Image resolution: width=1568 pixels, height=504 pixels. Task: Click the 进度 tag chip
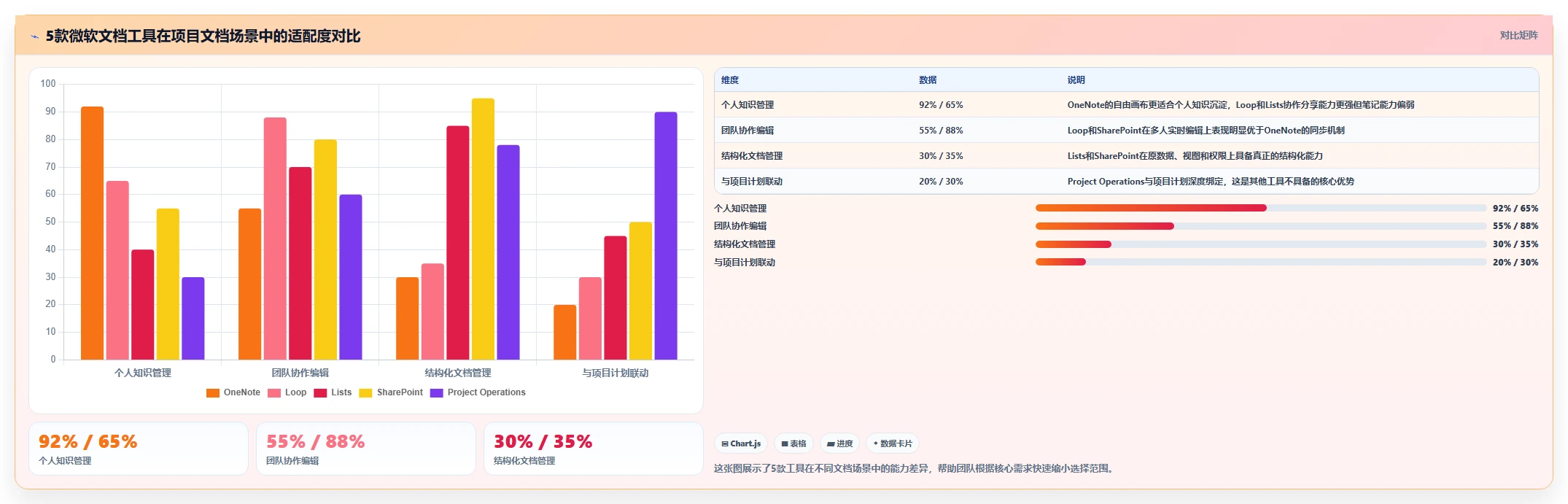(x=840, y=443)
